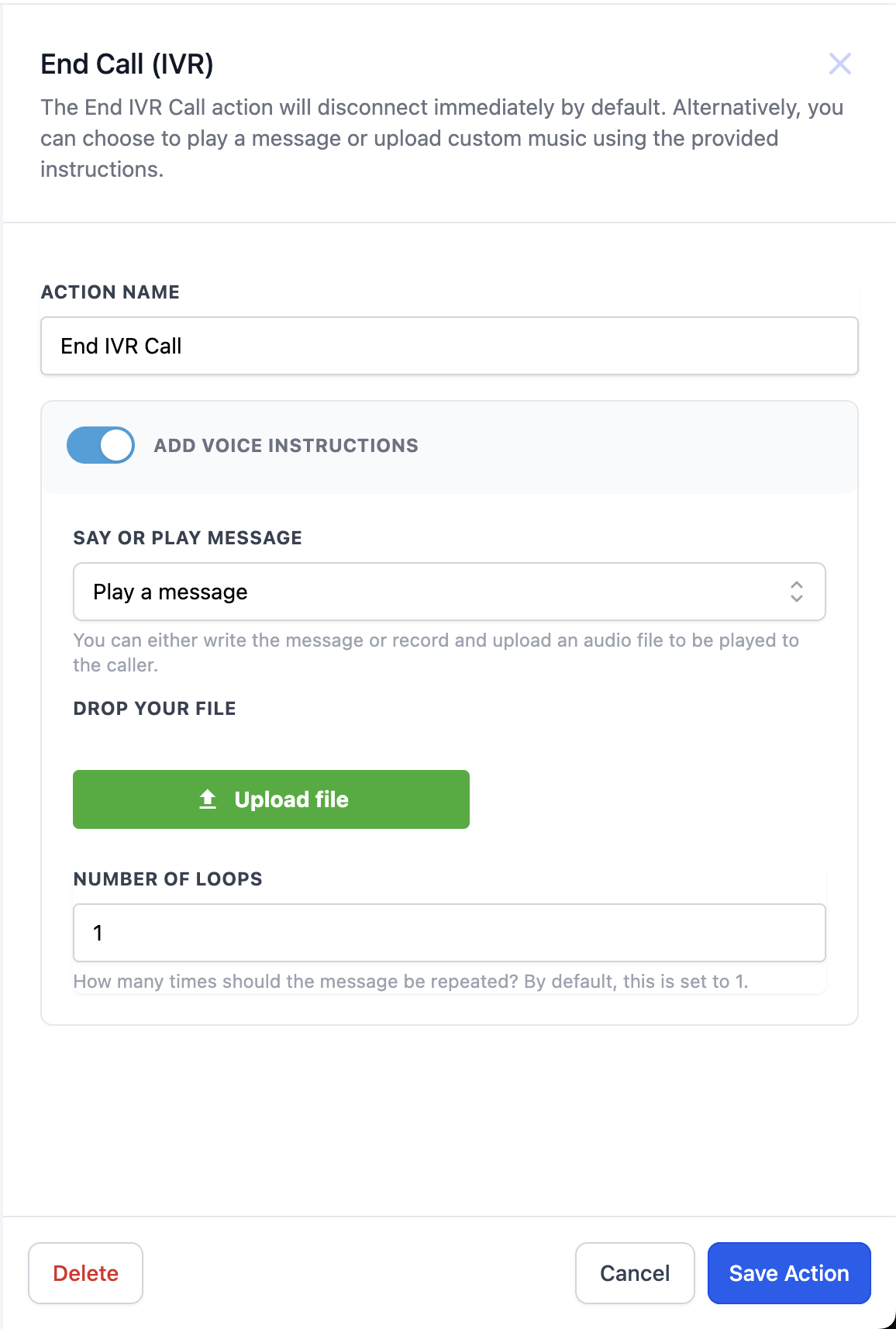Click the helper text below message dropdown
The image size is (896, 1329).
pyautogui.click(x=436, y=652)
